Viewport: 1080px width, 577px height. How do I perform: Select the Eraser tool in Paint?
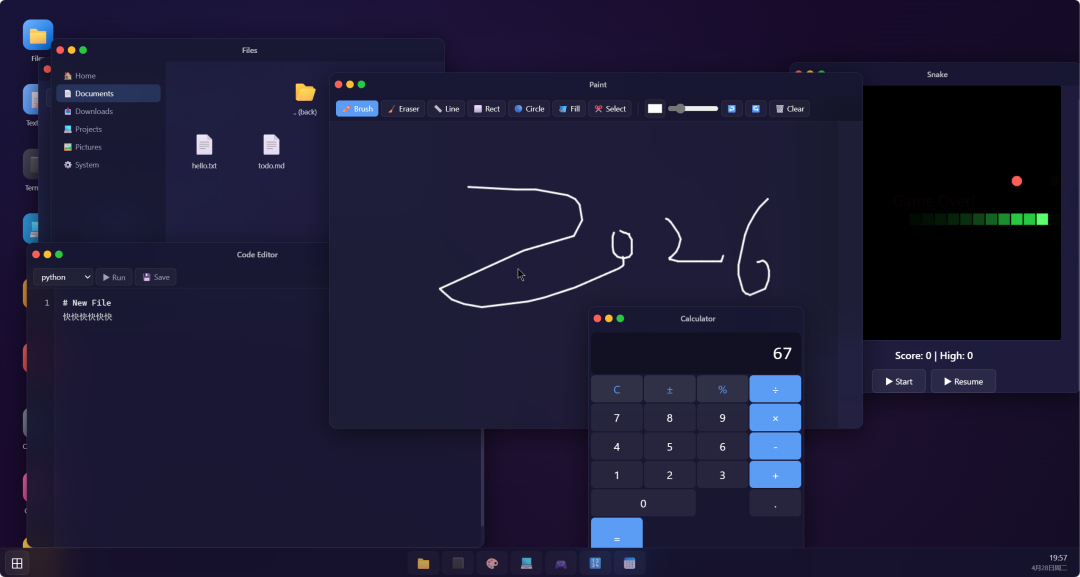[x=403, y=109]
